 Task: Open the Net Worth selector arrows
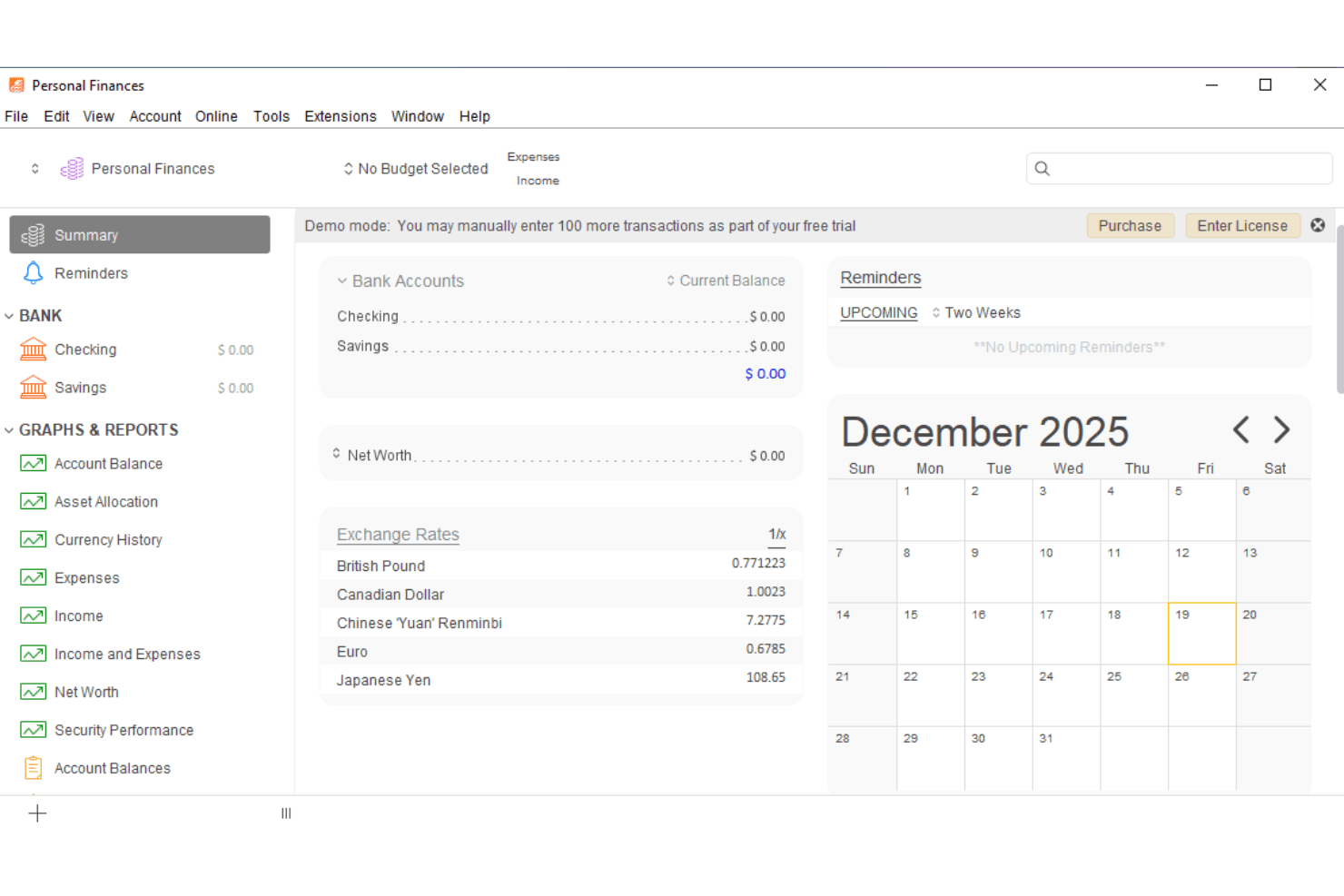pyautogui.click(x=336, y=454)
